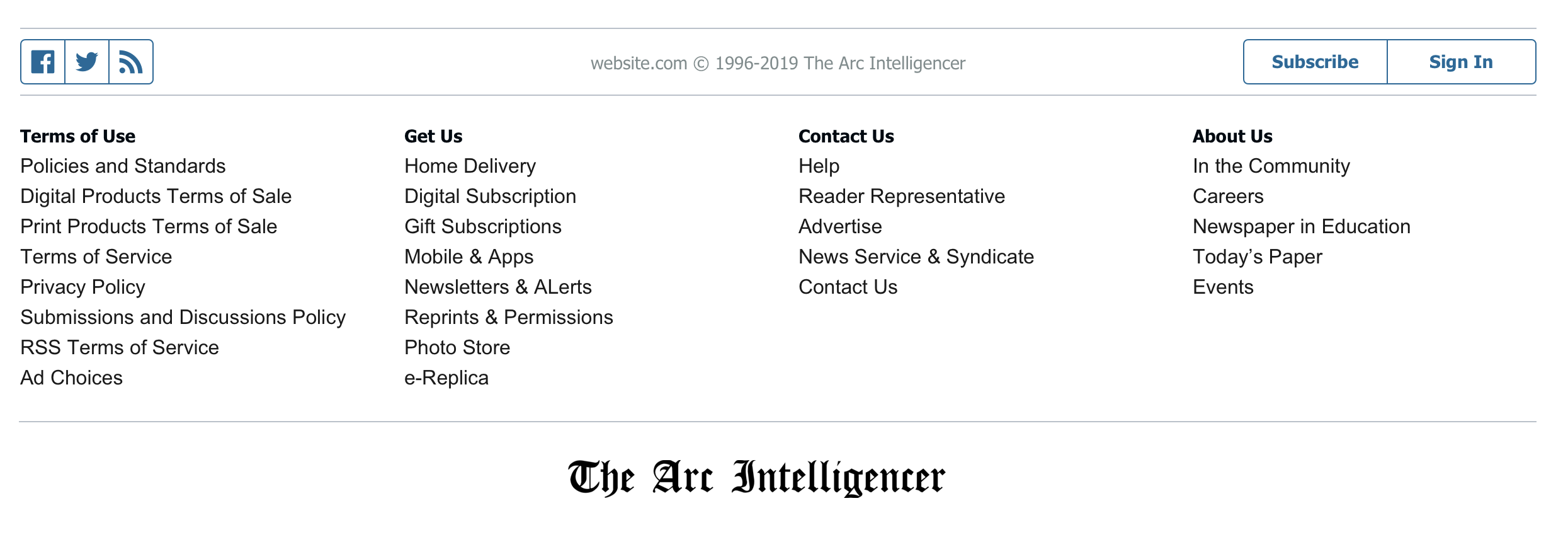Open Newsletters & ALerts link
This screenshot has width=1568, height=537.
(x=497, y=287)
